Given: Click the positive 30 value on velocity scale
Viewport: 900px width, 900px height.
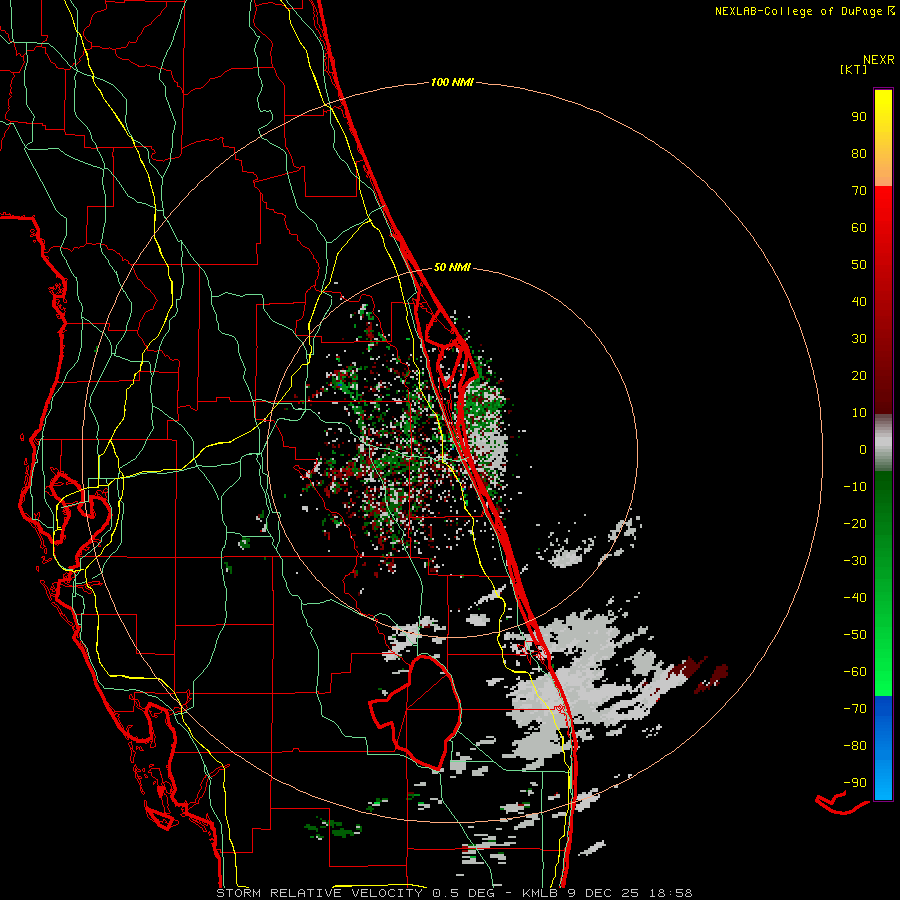Looking at the screenshot, I should tap(859, 339).
